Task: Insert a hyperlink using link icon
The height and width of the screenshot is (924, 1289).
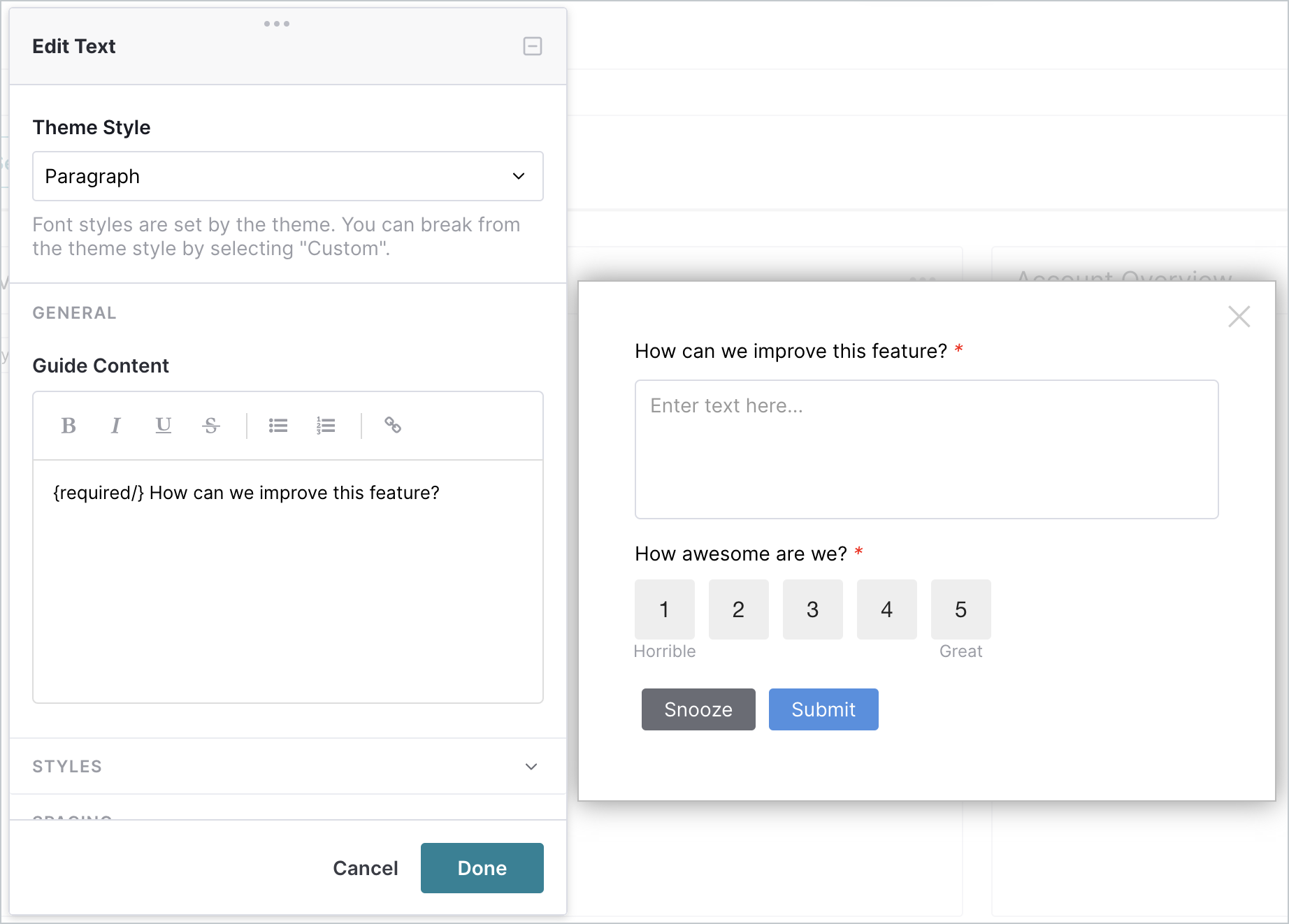Action: (x=393, y=425)
